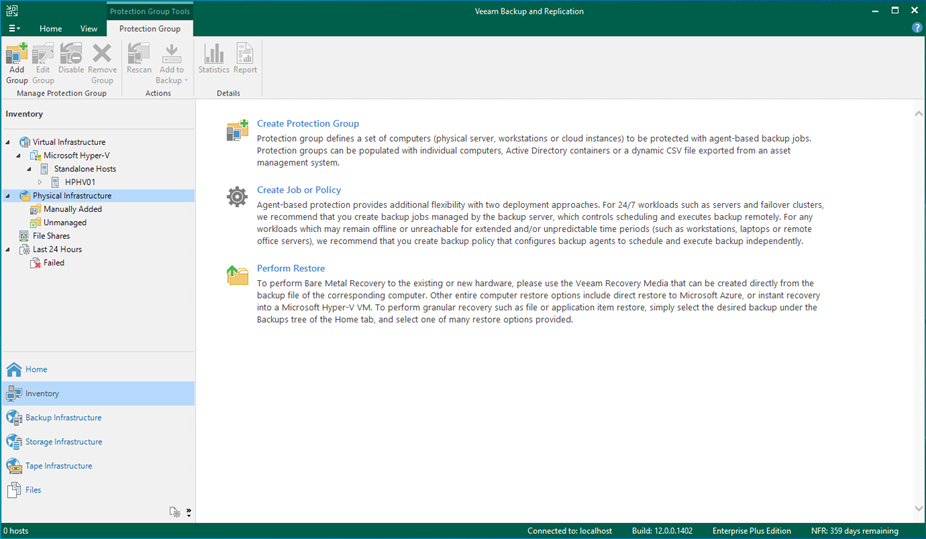
Task: Select the Protection Group ribbon tab
Action: click(150, 28)
